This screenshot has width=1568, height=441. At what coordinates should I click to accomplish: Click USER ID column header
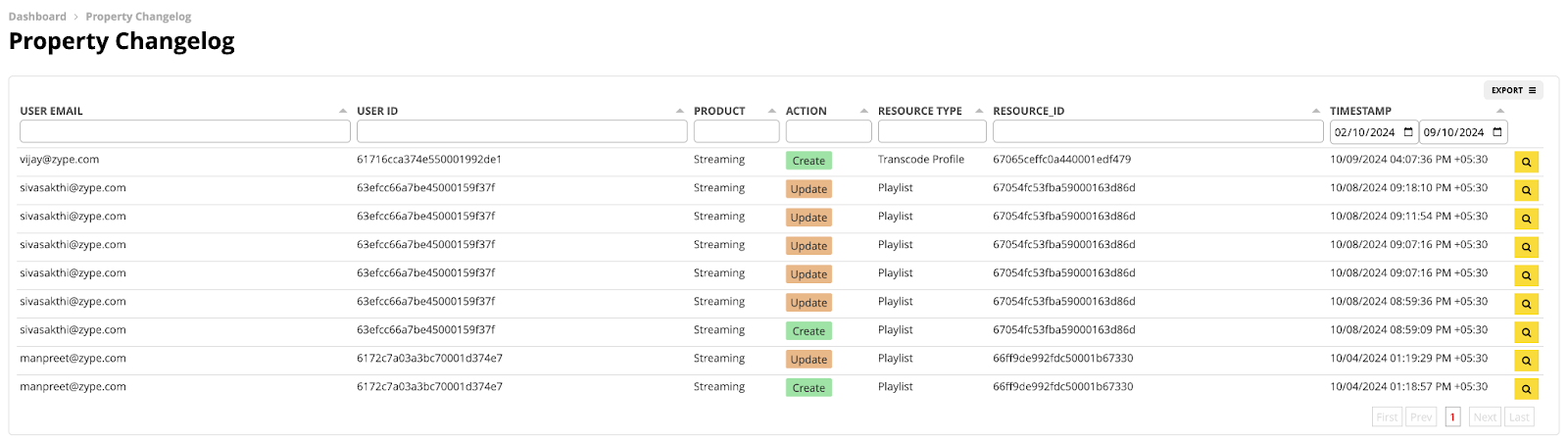coord(377,111)
